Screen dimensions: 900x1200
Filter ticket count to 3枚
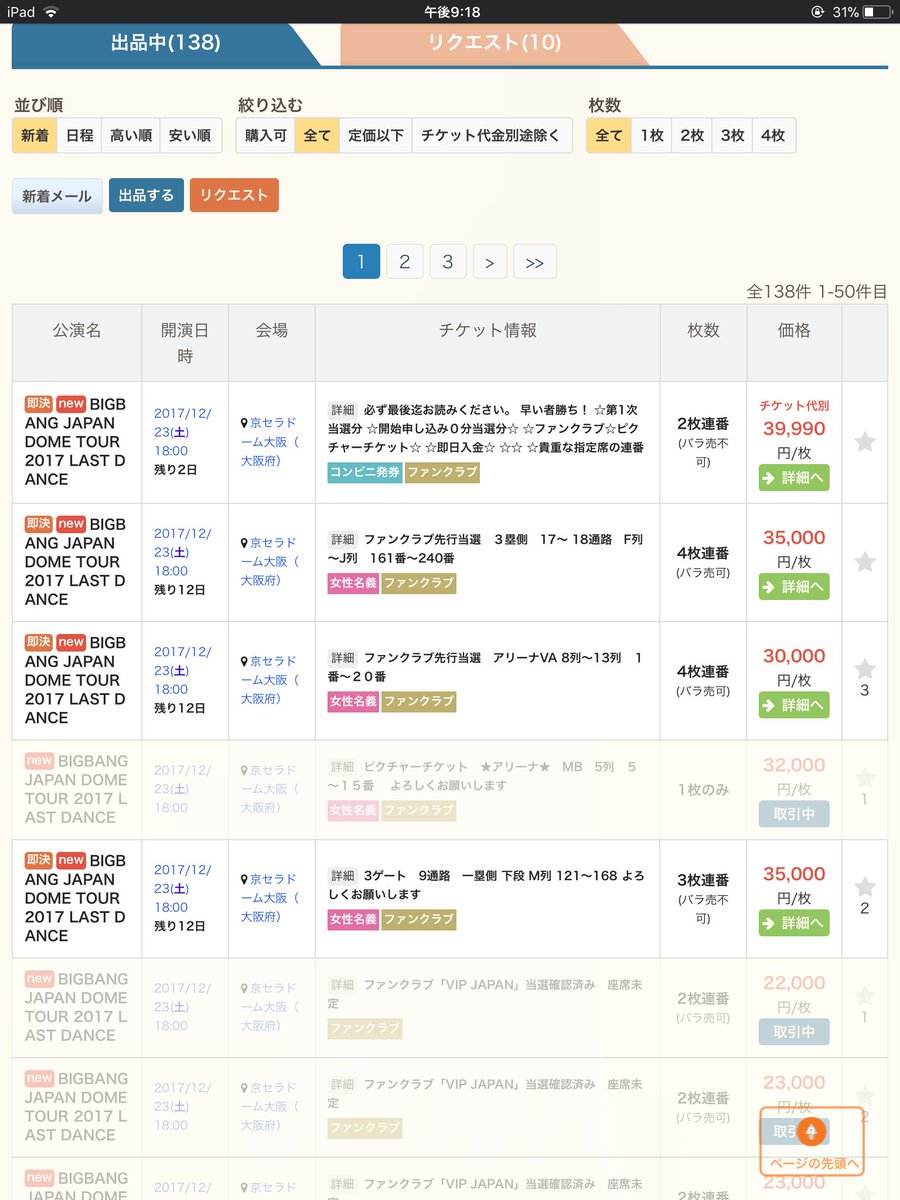tap(732, 135)
